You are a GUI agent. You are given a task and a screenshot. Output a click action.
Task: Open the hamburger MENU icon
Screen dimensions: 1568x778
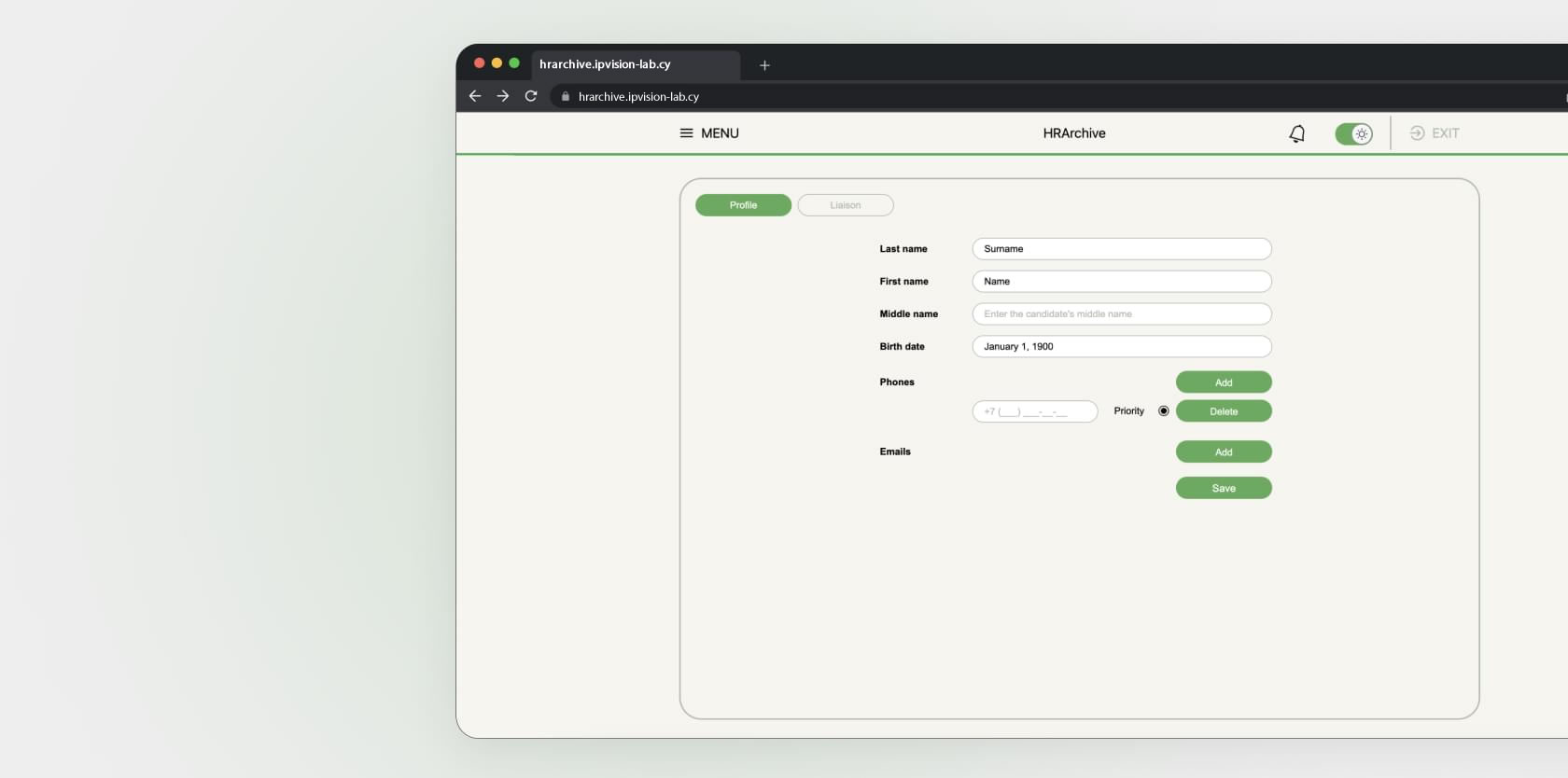(x=686, y=133)
